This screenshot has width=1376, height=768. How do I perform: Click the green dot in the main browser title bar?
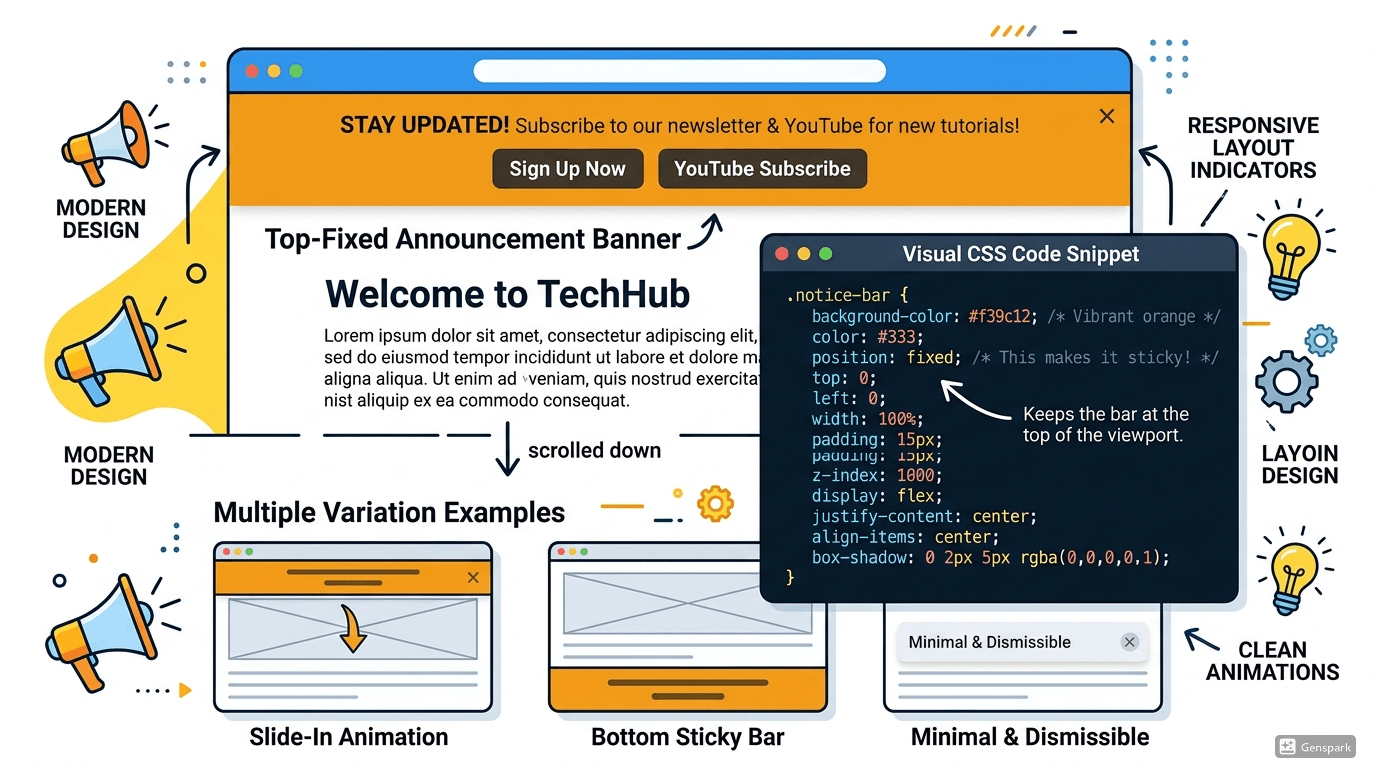pyautogui.click(x=295, y=71)
